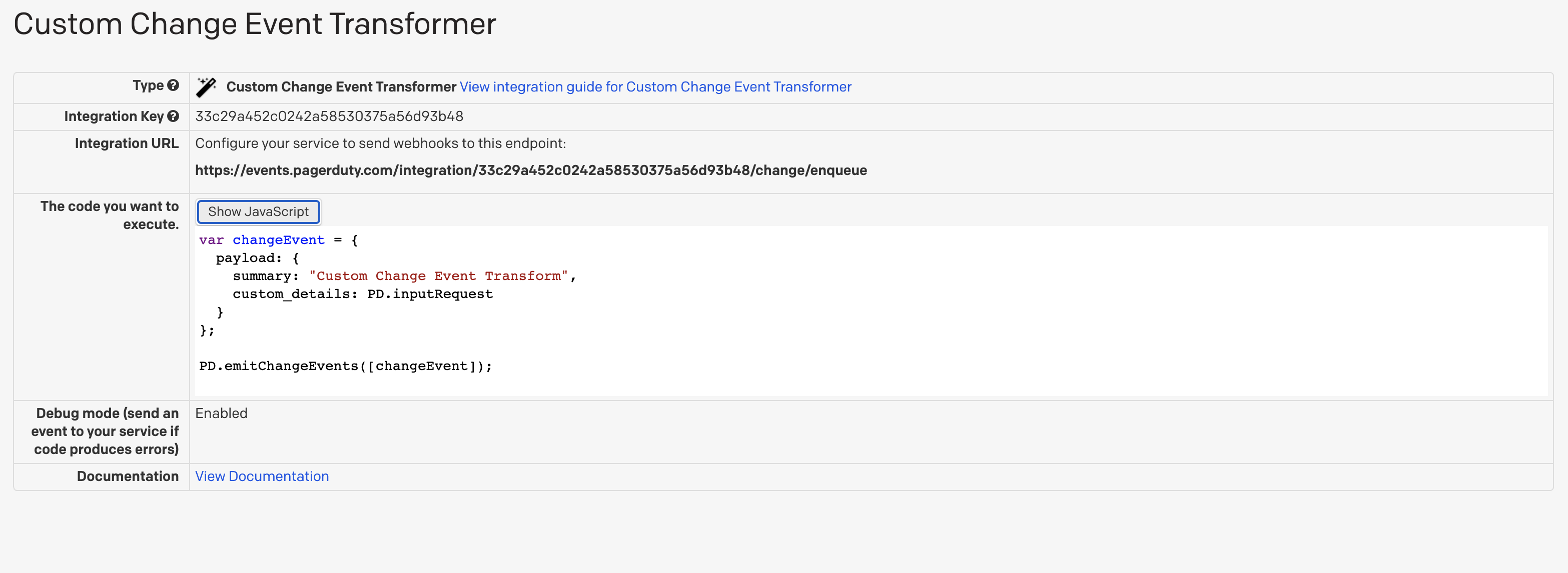
Task: Click the summary string "Custom Change Event Transform"
Action: [x=438, y=275]
